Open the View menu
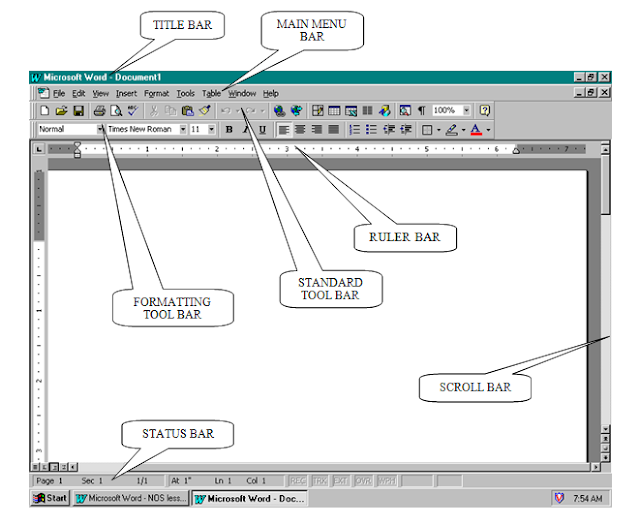The height and width of the screenshot is (526, 640). [100, 93]
